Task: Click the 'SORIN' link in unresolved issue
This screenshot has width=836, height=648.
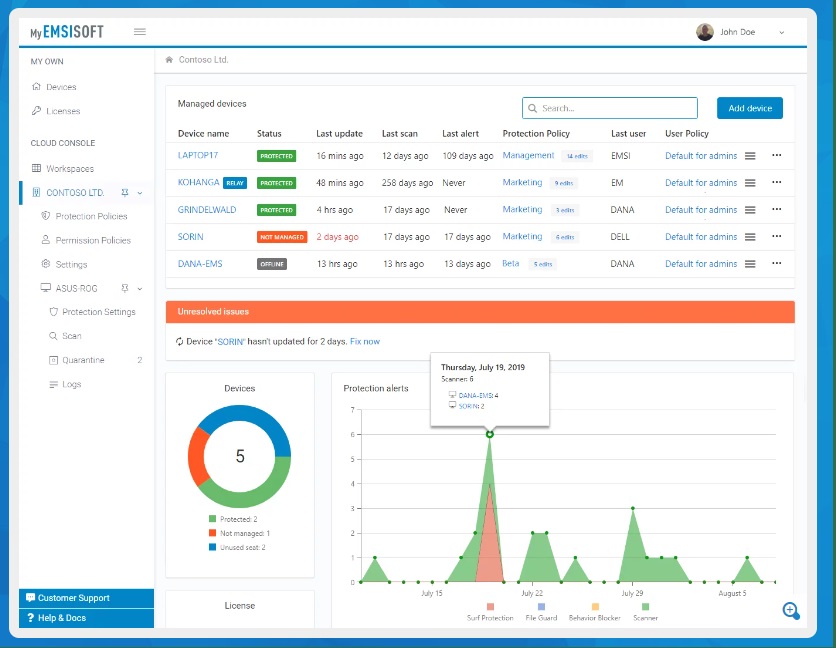Action: pos(230,341)
